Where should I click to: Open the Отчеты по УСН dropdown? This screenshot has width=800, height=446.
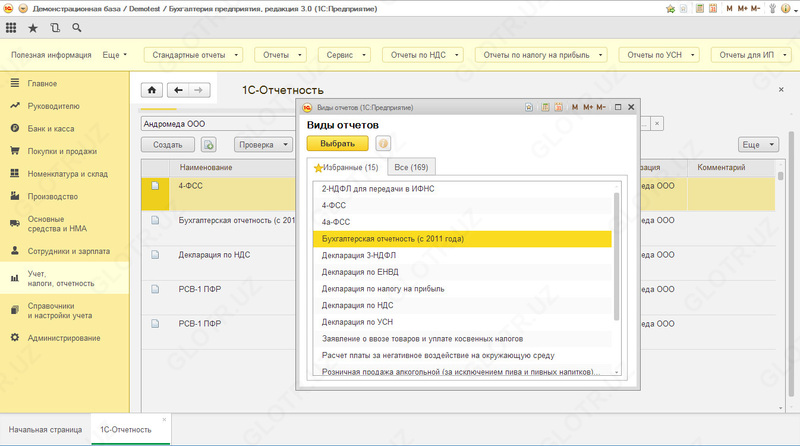659,55
